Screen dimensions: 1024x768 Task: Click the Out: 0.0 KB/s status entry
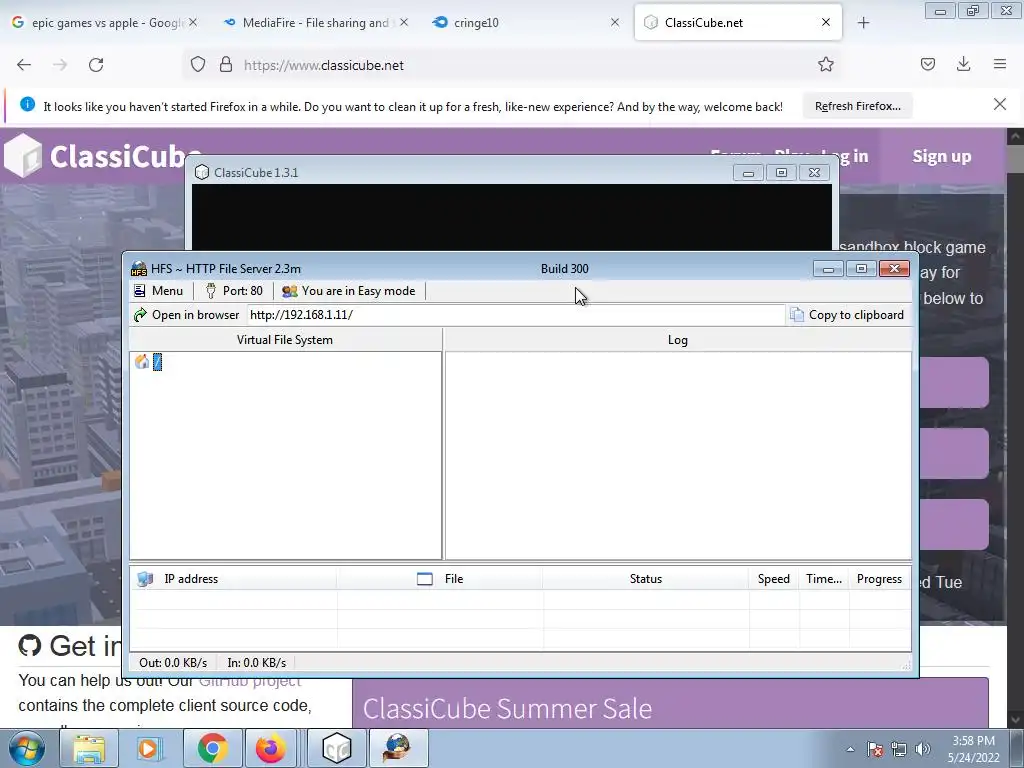(173, 662)
